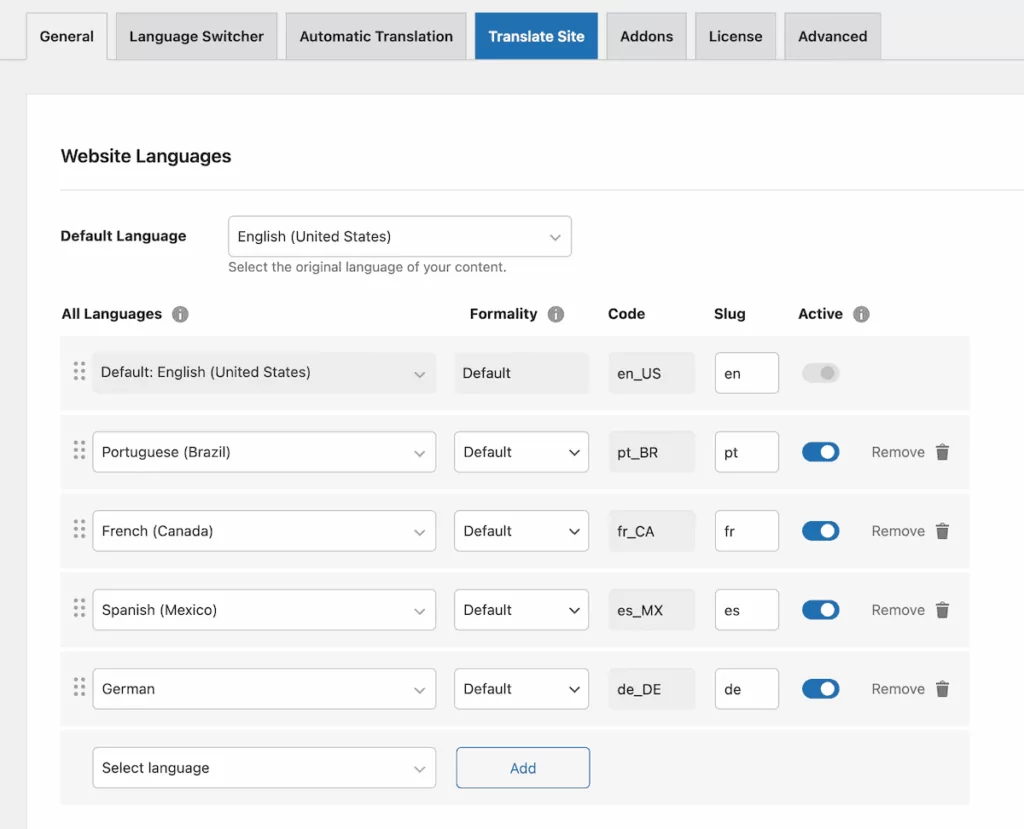Click the trash icon beside French (Canada)
This screenshot has width=1024, height=829.
click(942, 531)
